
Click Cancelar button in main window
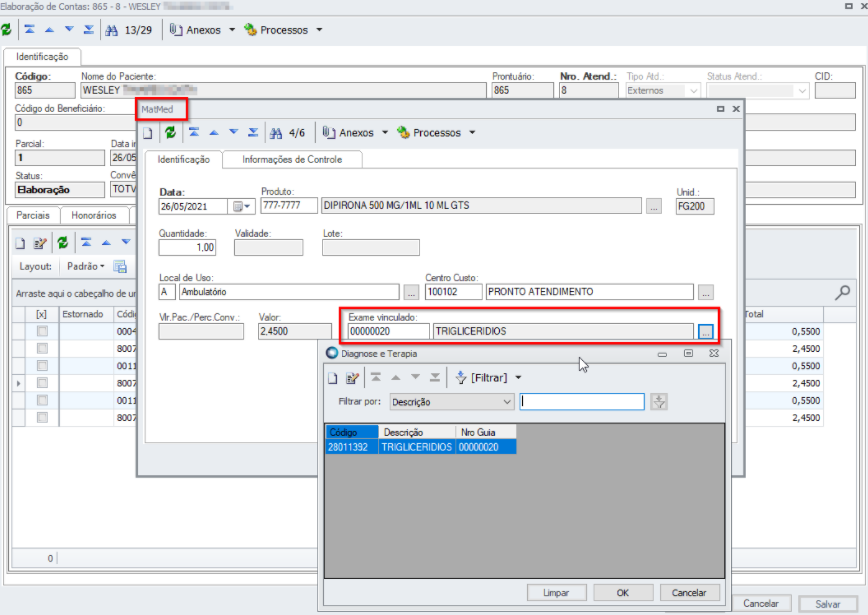(x=761, y=604)
